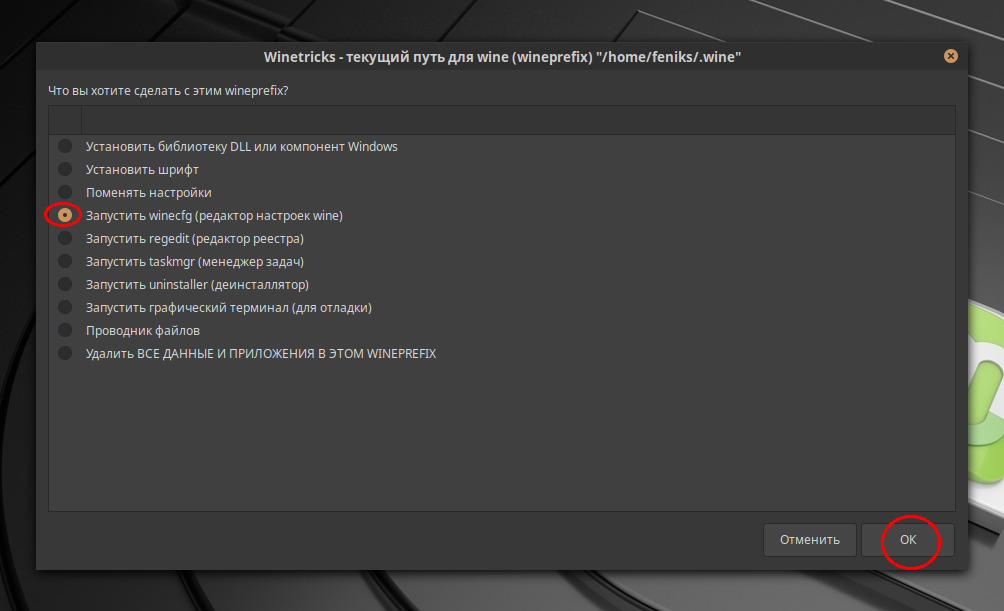Viewport: 1004px width, 611px height.
Task: Select 'Проводник файлов' radio button
Action: point(65,330)
